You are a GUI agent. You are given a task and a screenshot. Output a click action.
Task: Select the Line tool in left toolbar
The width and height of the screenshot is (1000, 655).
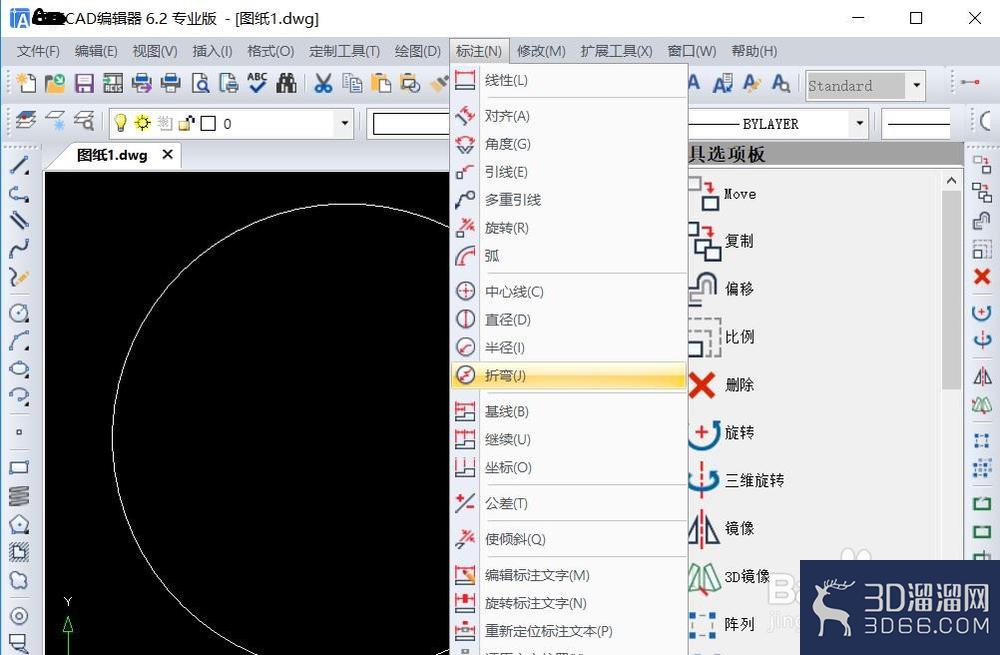tap(19, 165)
